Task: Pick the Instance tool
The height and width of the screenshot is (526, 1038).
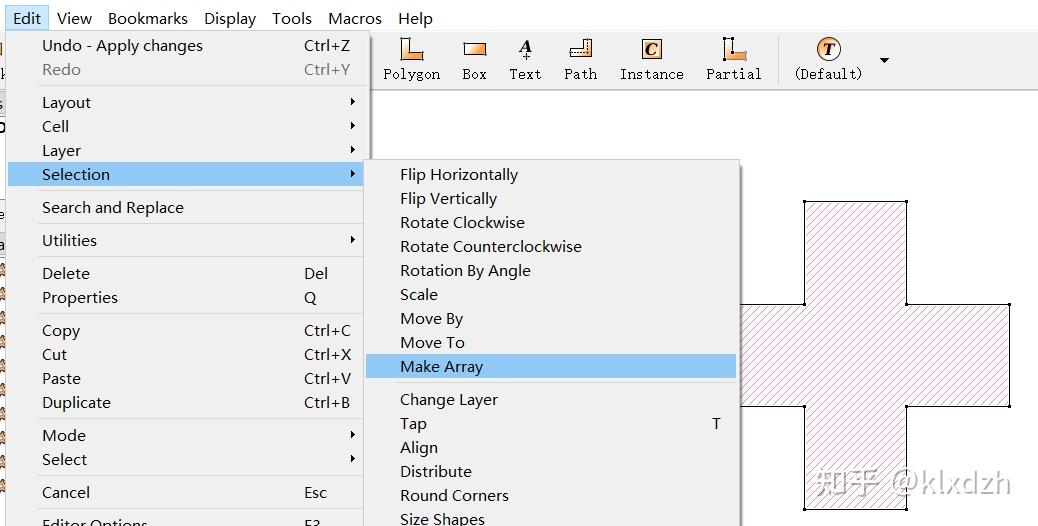Action: click(651, 59)
